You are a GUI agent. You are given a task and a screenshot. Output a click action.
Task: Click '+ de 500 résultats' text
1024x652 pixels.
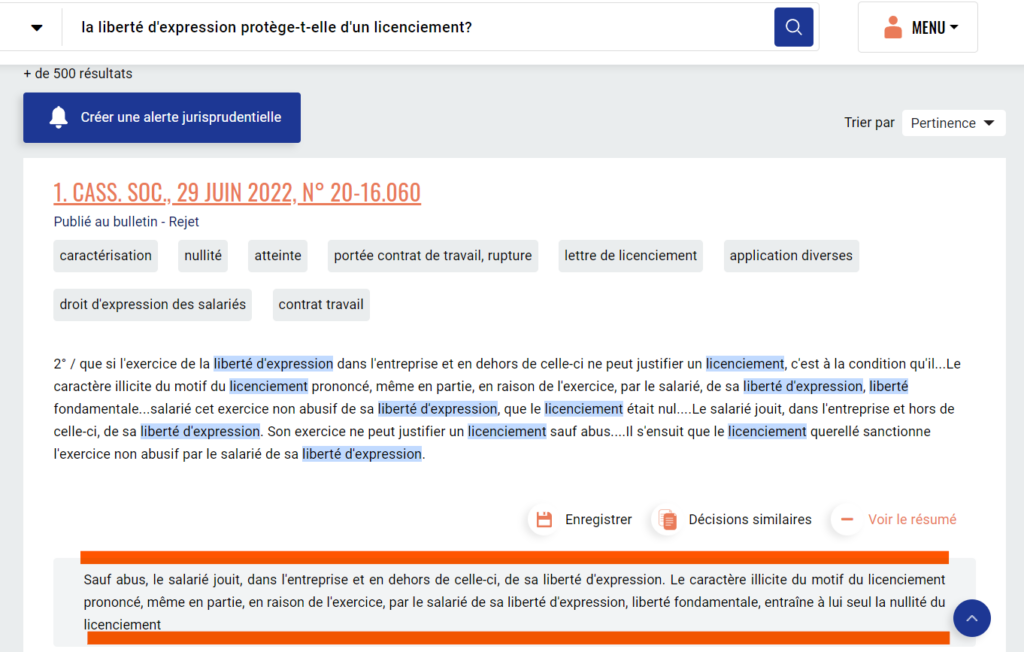(78, 73)
